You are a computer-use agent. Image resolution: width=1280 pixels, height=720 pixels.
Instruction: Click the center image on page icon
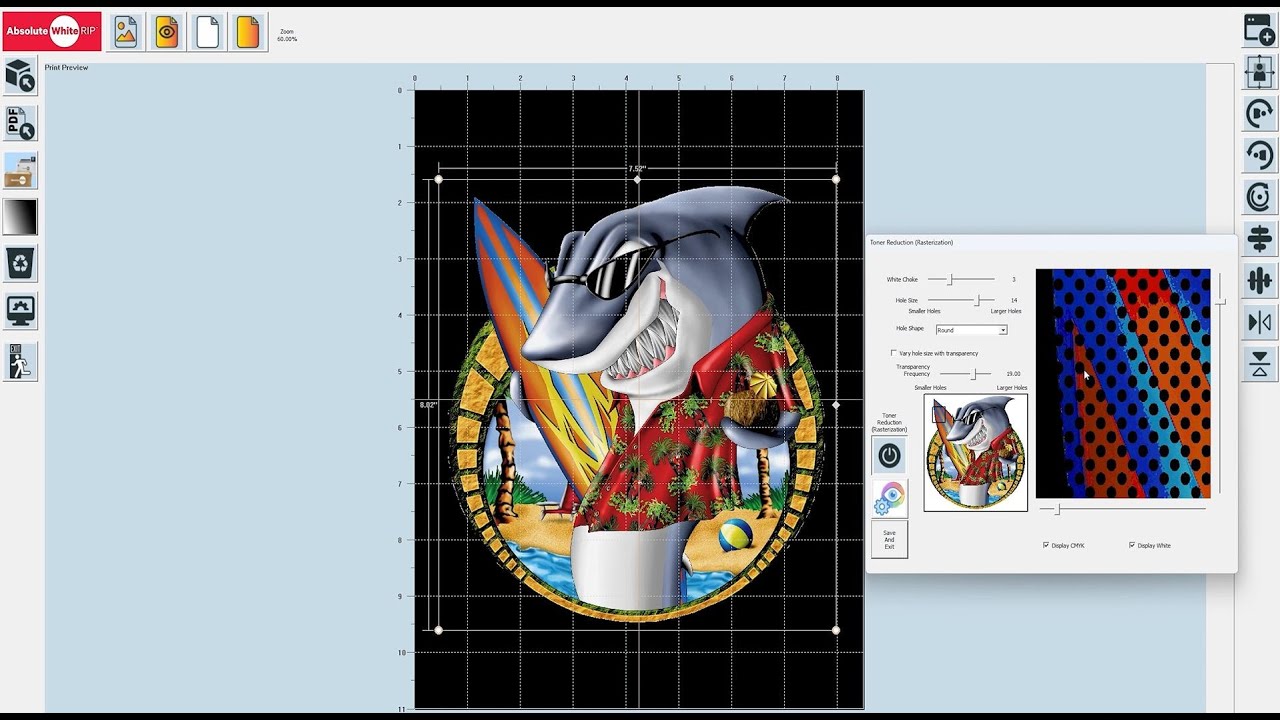coord(1259,71)
